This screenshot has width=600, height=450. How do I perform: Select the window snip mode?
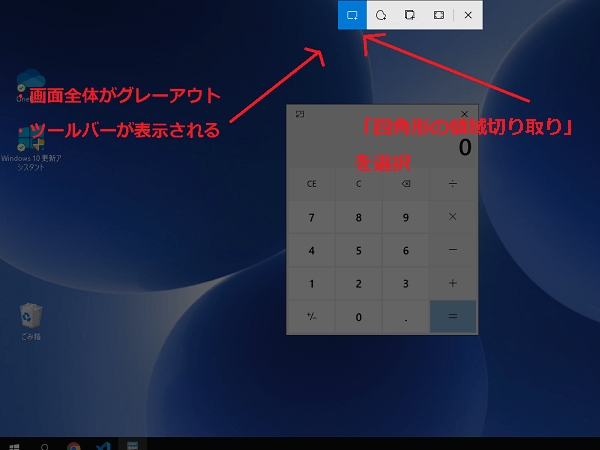[x=410, y=15]
